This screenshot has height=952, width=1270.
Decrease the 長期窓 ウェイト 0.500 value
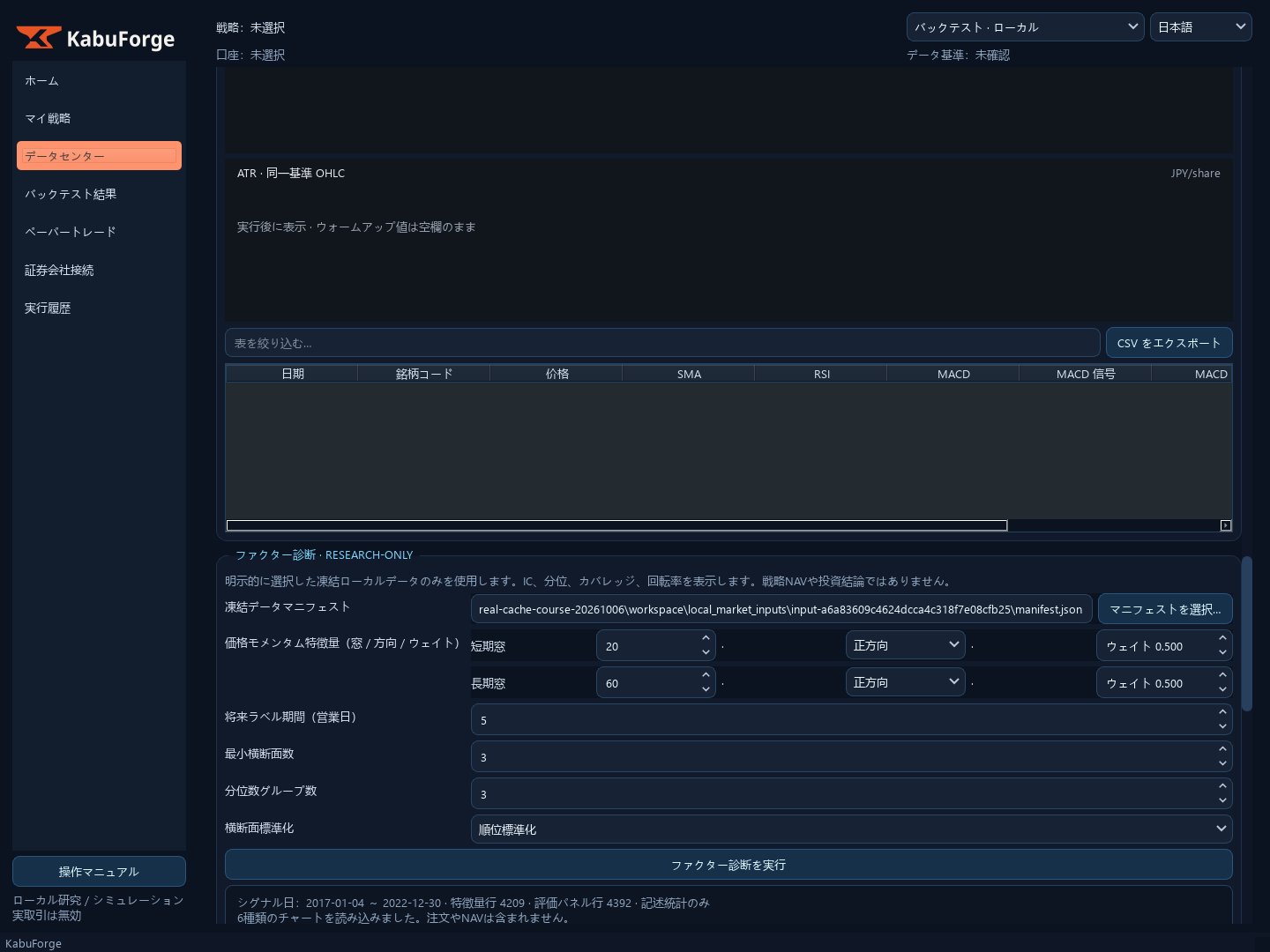click(1222, 689)
